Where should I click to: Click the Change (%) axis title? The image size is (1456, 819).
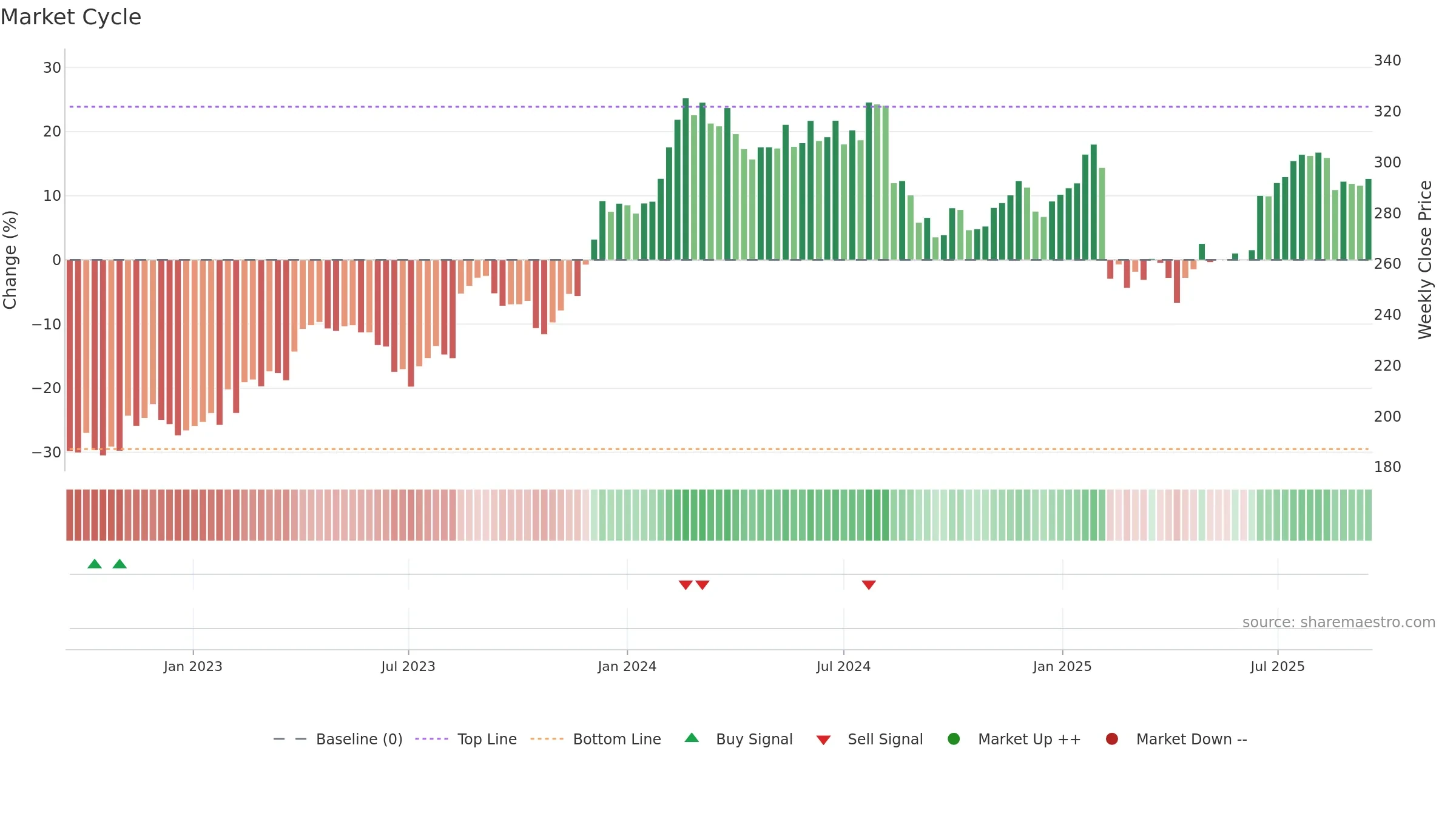(10, 260)
